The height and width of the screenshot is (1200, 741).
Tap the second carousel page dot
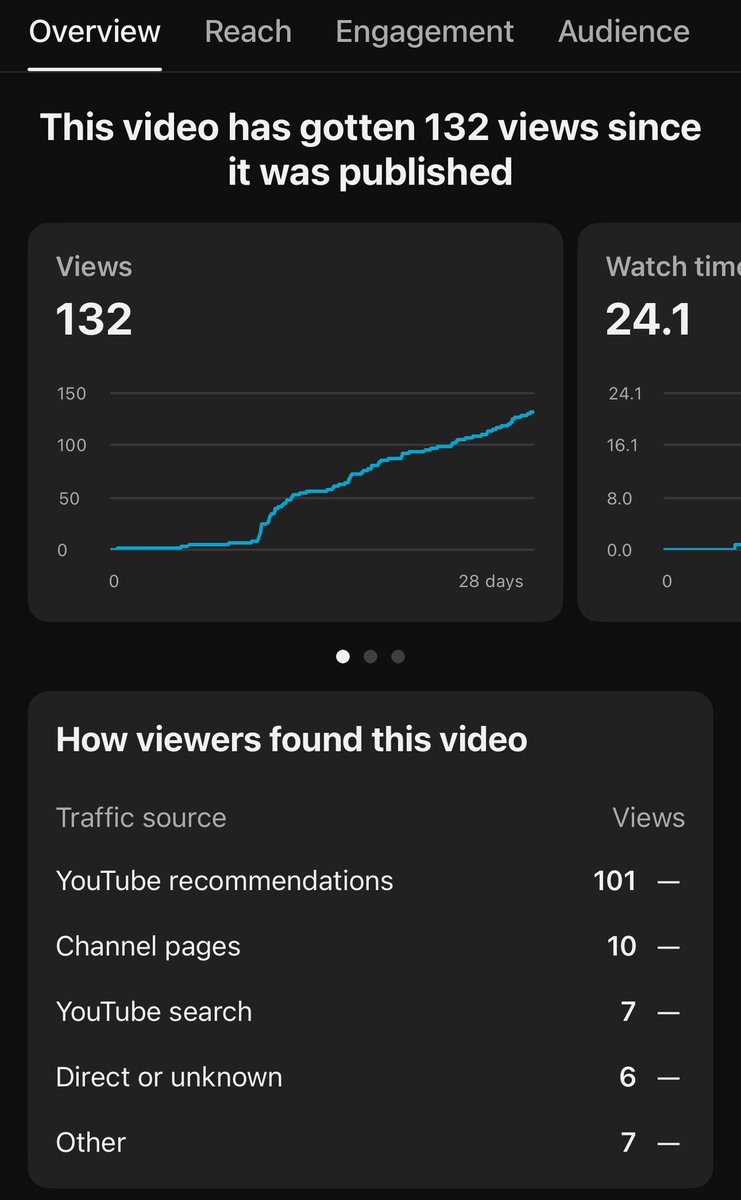(370, 657)
